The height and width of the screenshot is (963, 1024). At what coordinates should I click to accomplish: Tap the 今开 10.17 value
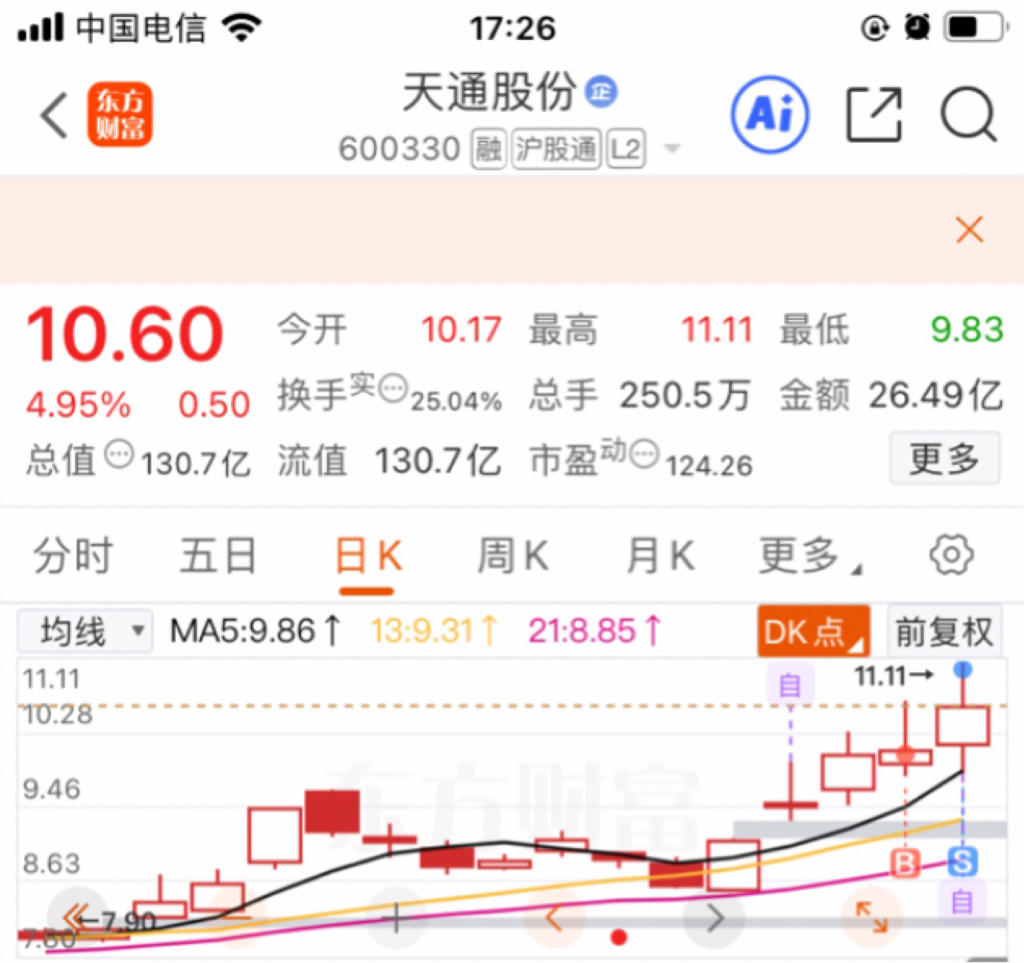[461, 329]
